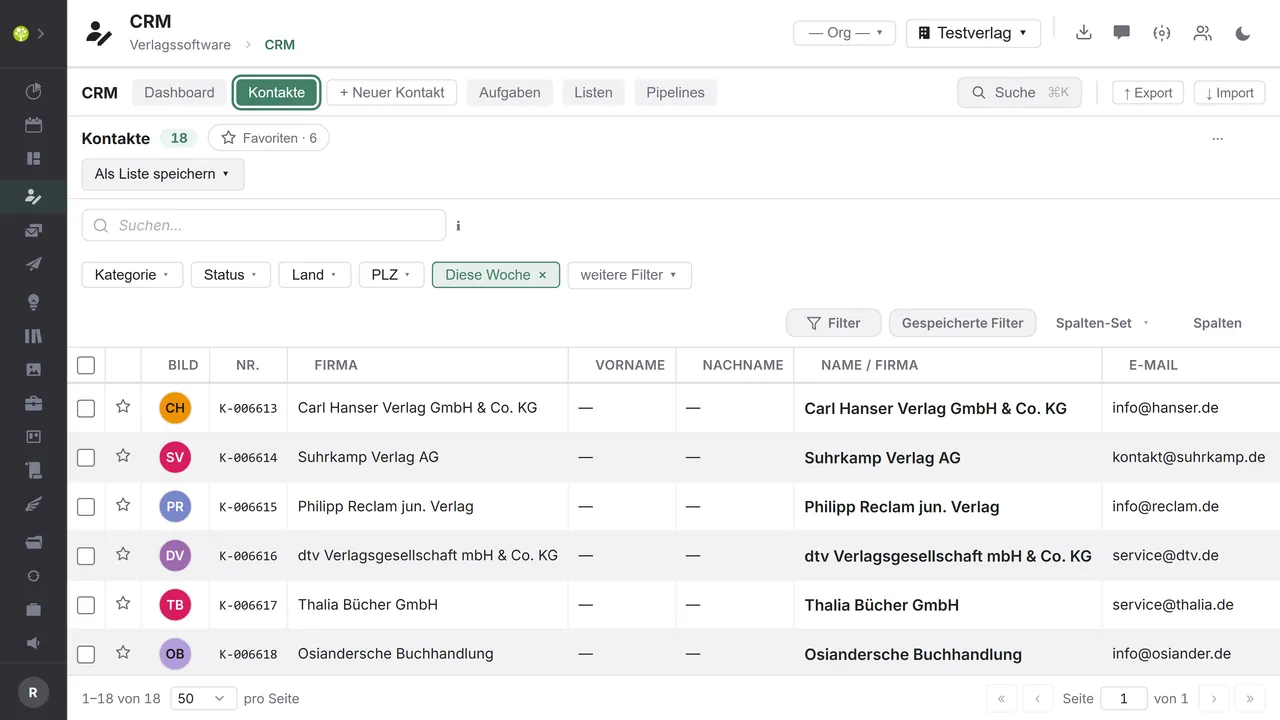The height and width of the screenshot is (720, 1280).
Task: Open the wallet card icon in sidebar
Action: click(33, 542)
